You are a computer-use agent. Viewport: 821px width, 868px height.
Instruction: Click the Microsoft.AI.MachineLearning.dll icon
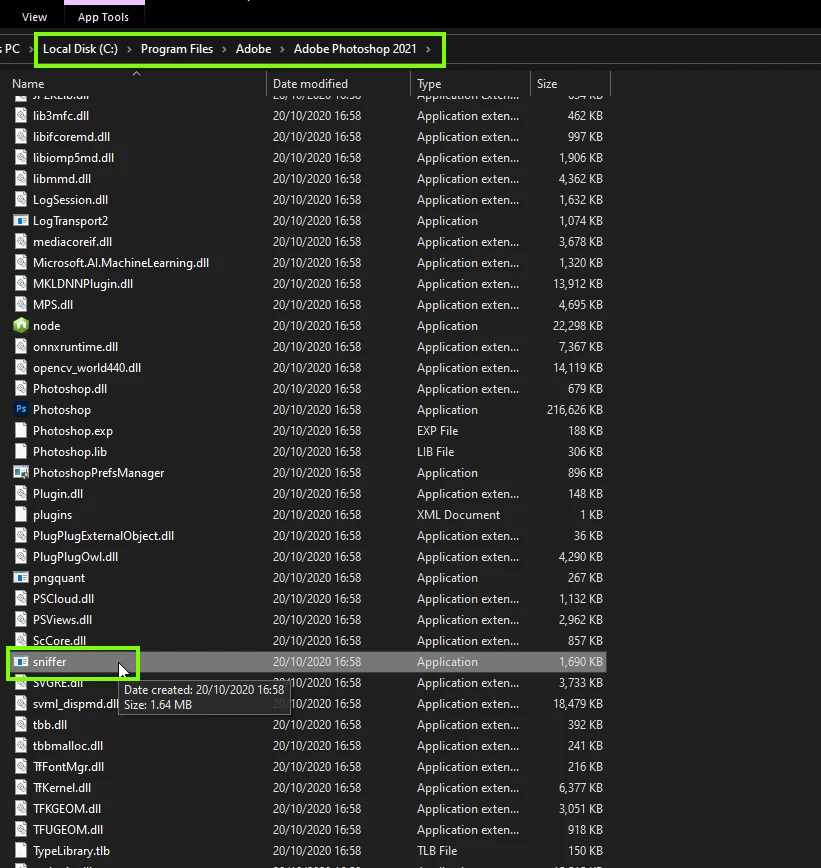[x=20, y=262]
